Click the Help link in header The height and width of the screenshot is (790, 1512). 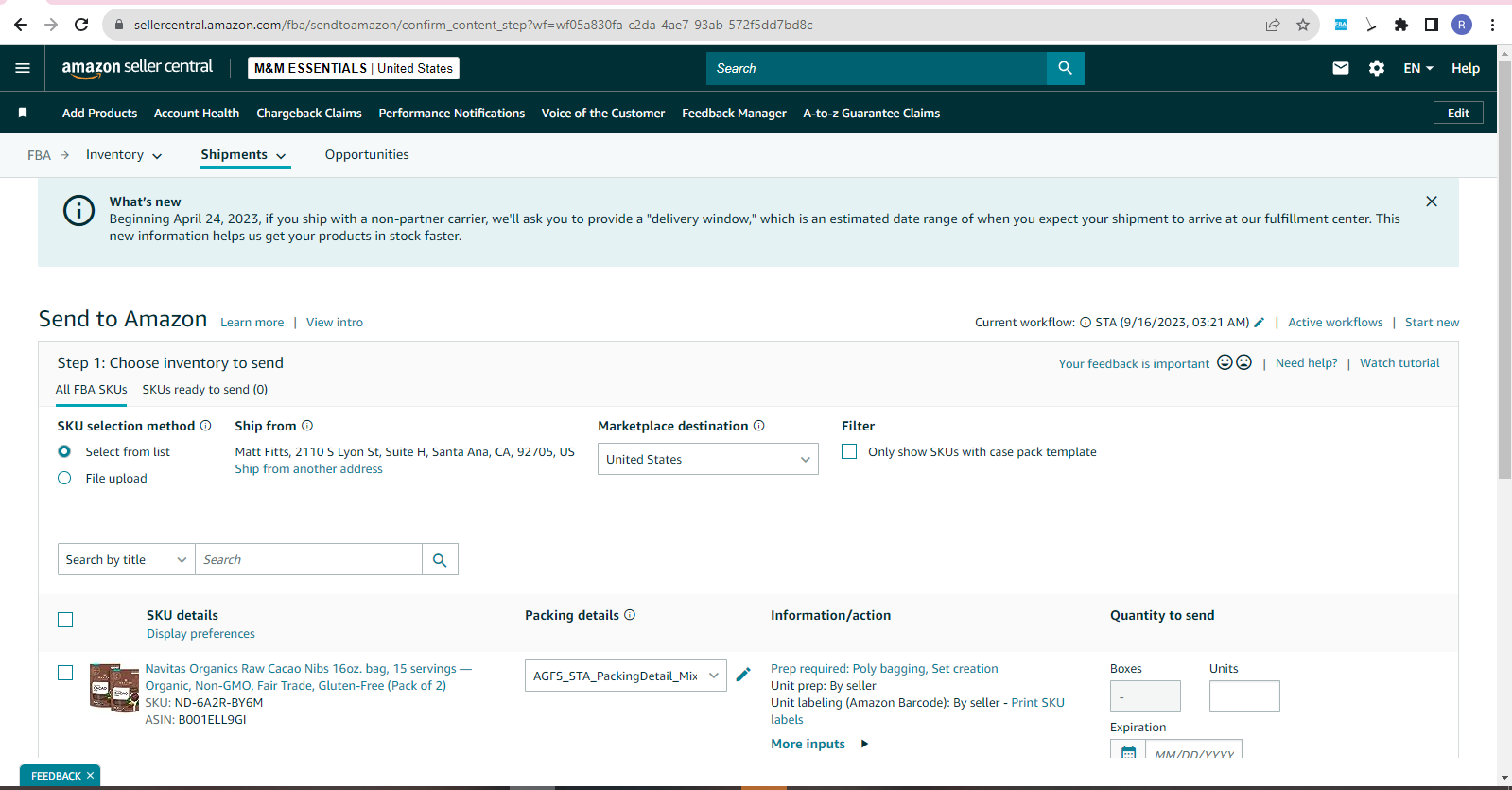pyautogui.click(x=1466, y=68)
